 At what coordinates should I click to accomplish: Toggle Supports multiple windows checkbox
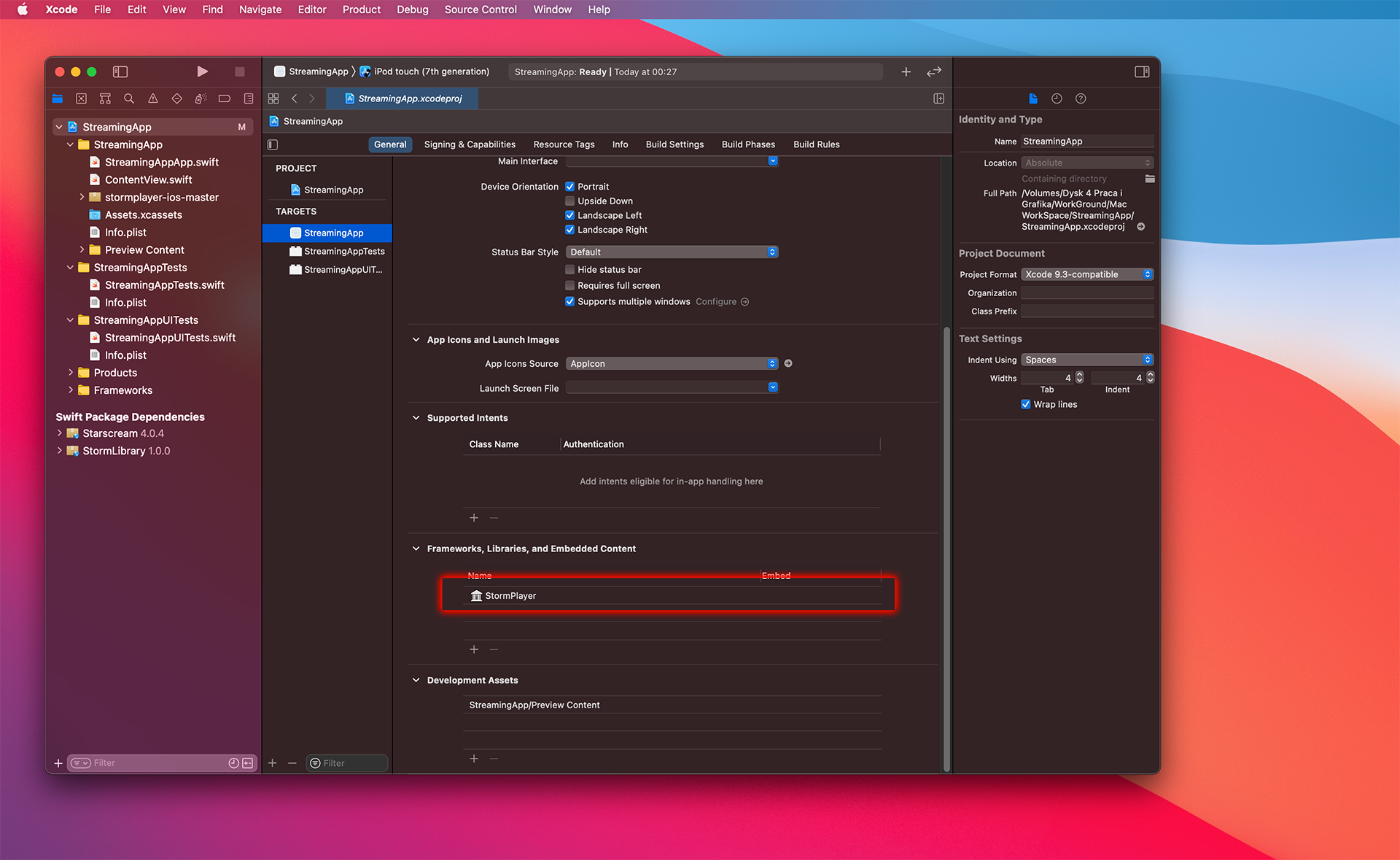pyautogui.click(x=569, y=302)
